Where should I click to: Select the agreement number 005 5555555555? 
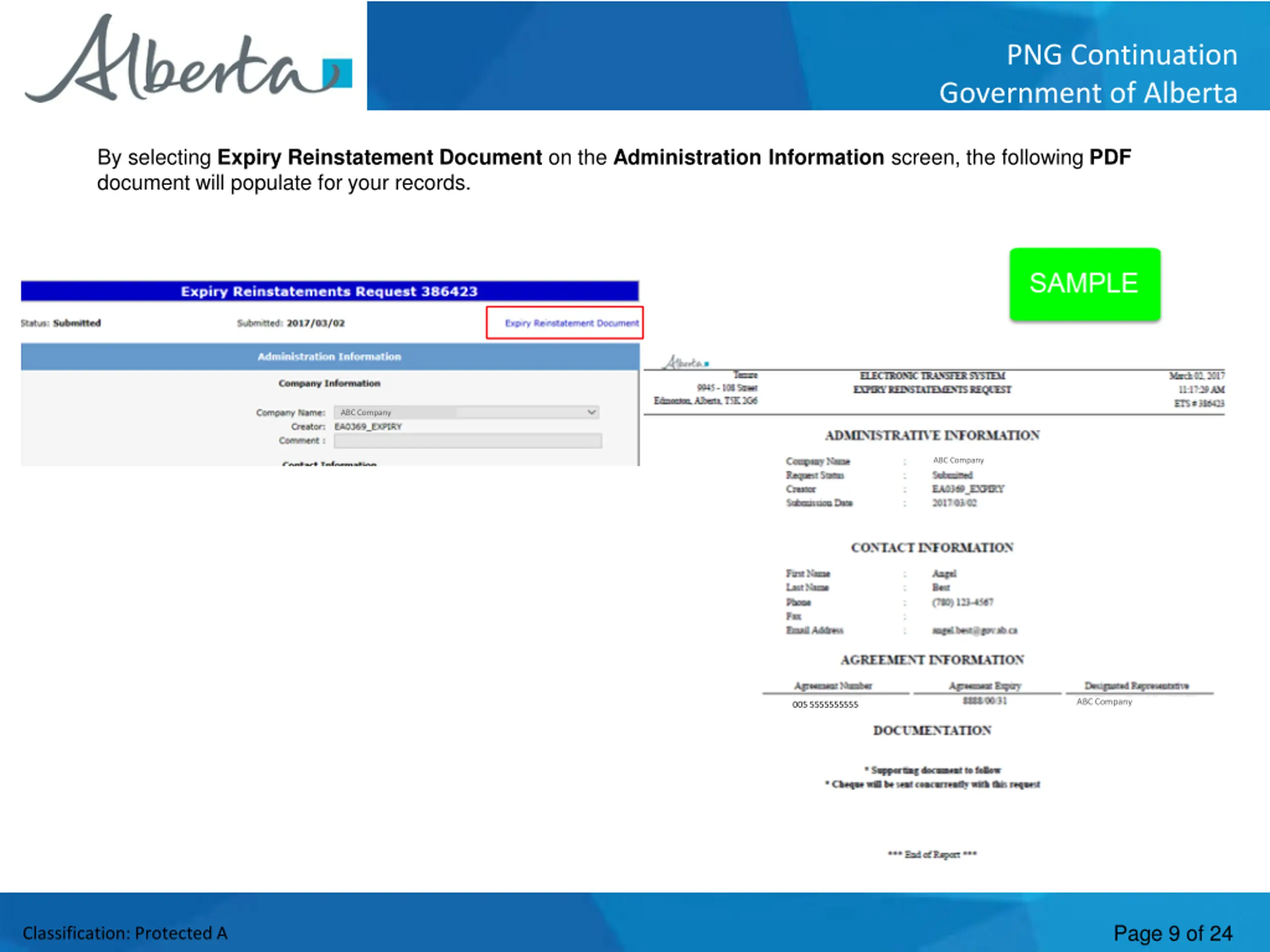(x=825, y=704)
